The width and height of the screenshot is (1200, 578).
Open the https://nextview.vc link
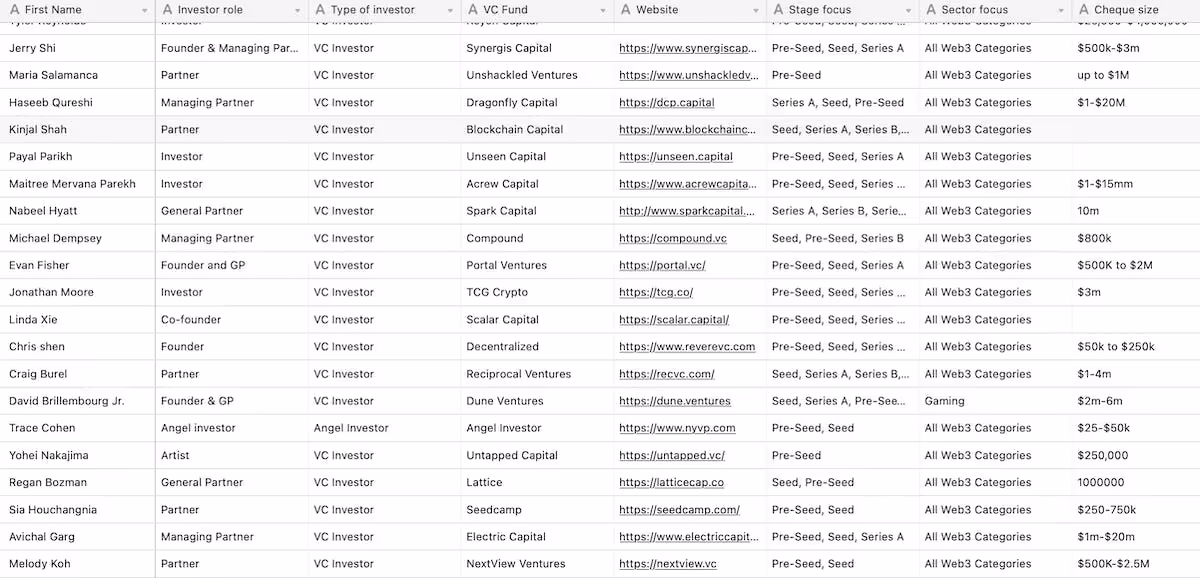668,564
